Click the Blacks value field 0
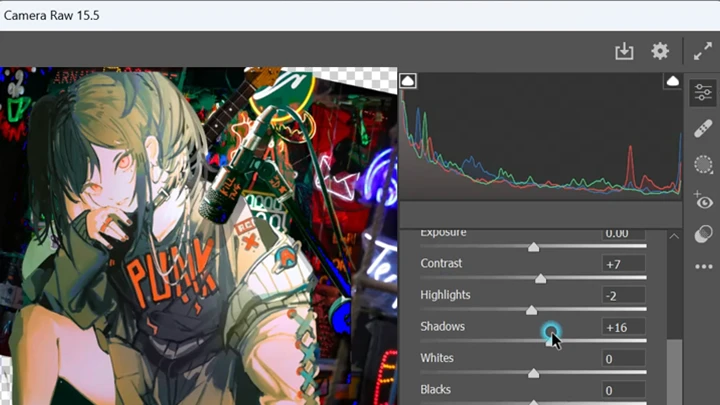 624,390
